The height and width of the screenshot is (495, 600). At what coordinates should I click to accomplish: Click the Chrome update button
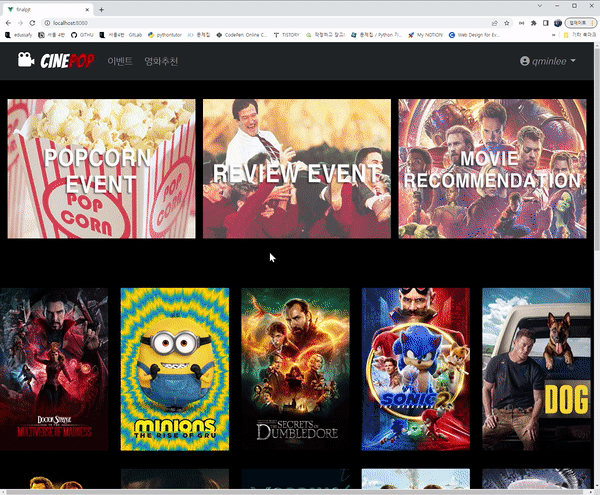click(x=581, y=23)
